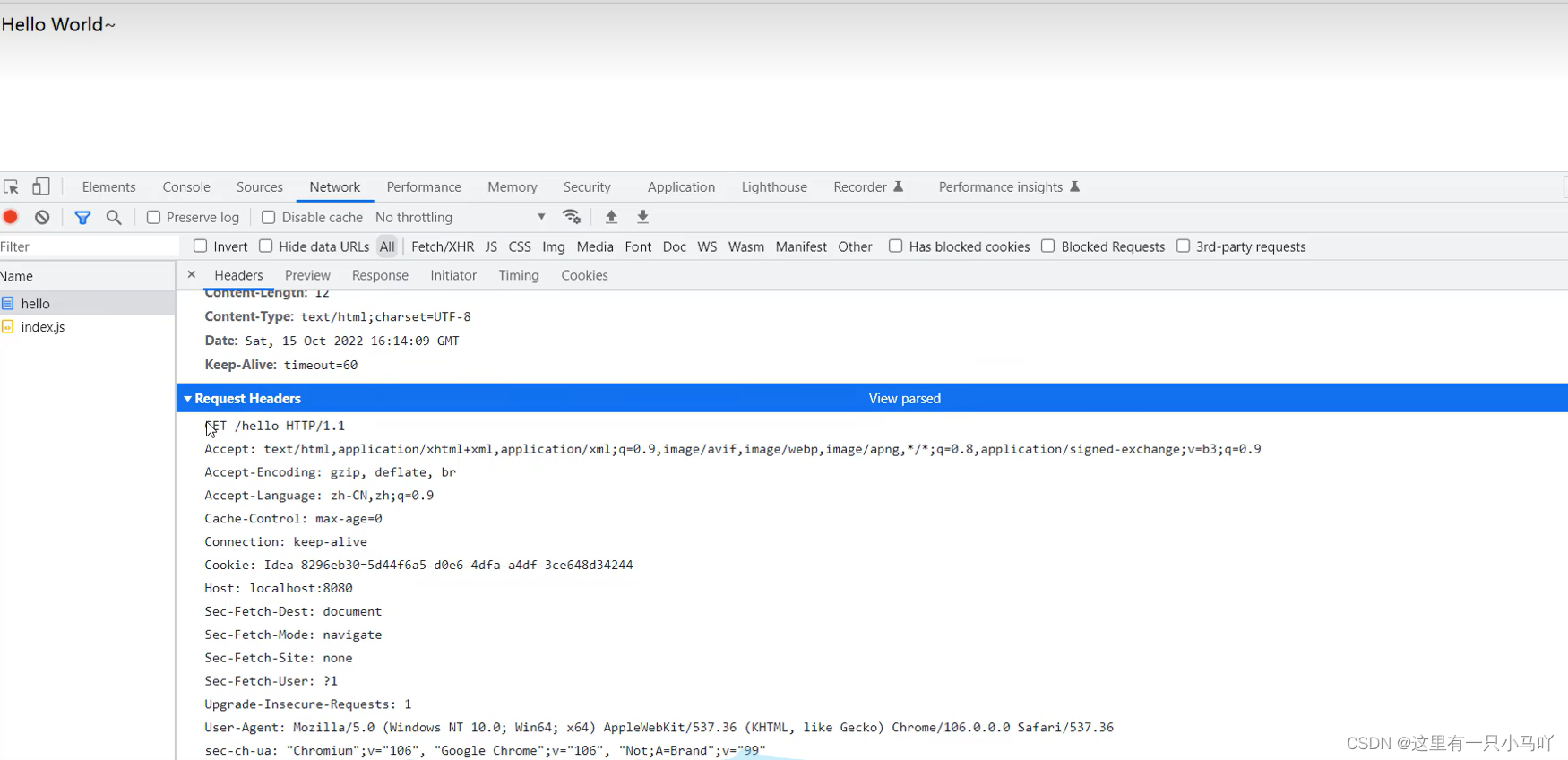Screen dimensions: 1568x760
Task: Open the network search magnifier
Action: pyautogui.click(x=114, y=217)
